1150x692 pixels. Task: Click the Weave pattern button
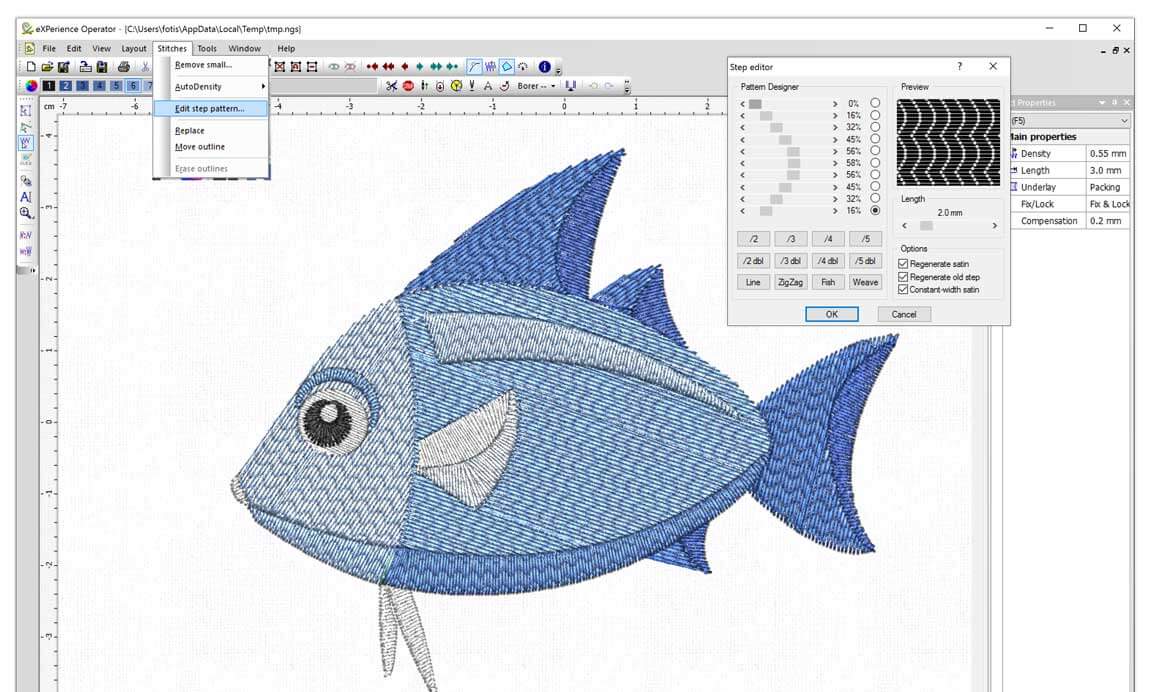(x=866, y=282)
